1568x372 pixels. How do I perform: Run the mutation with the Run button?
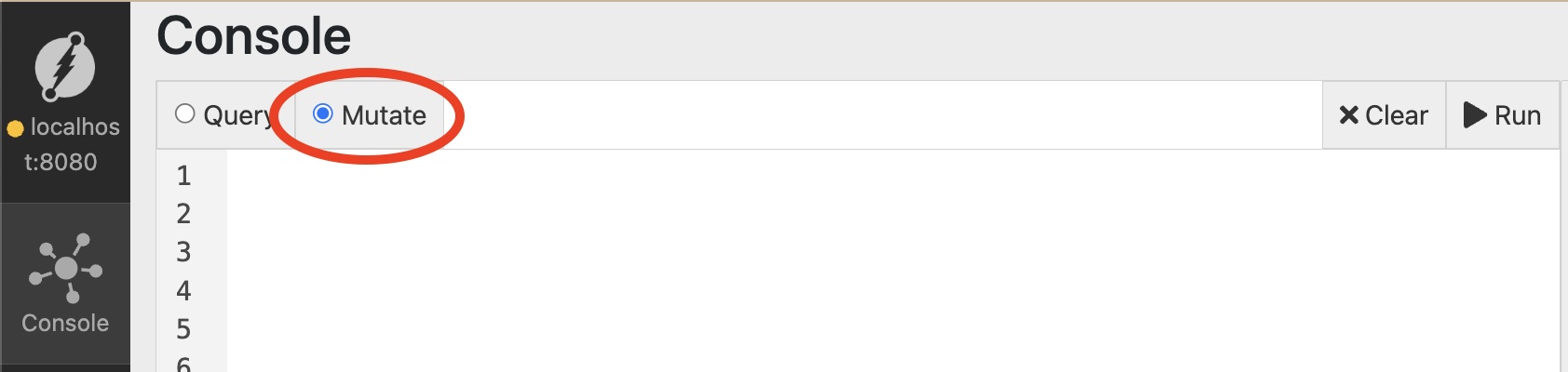point(1503,115)
